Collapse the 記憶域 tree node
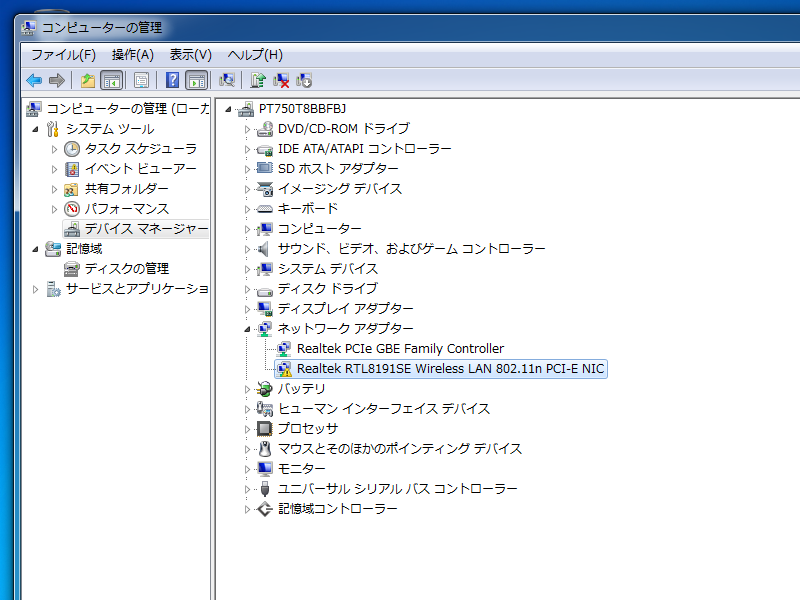The width and height of the screenshot is (800, 600). tap(35, 249)
